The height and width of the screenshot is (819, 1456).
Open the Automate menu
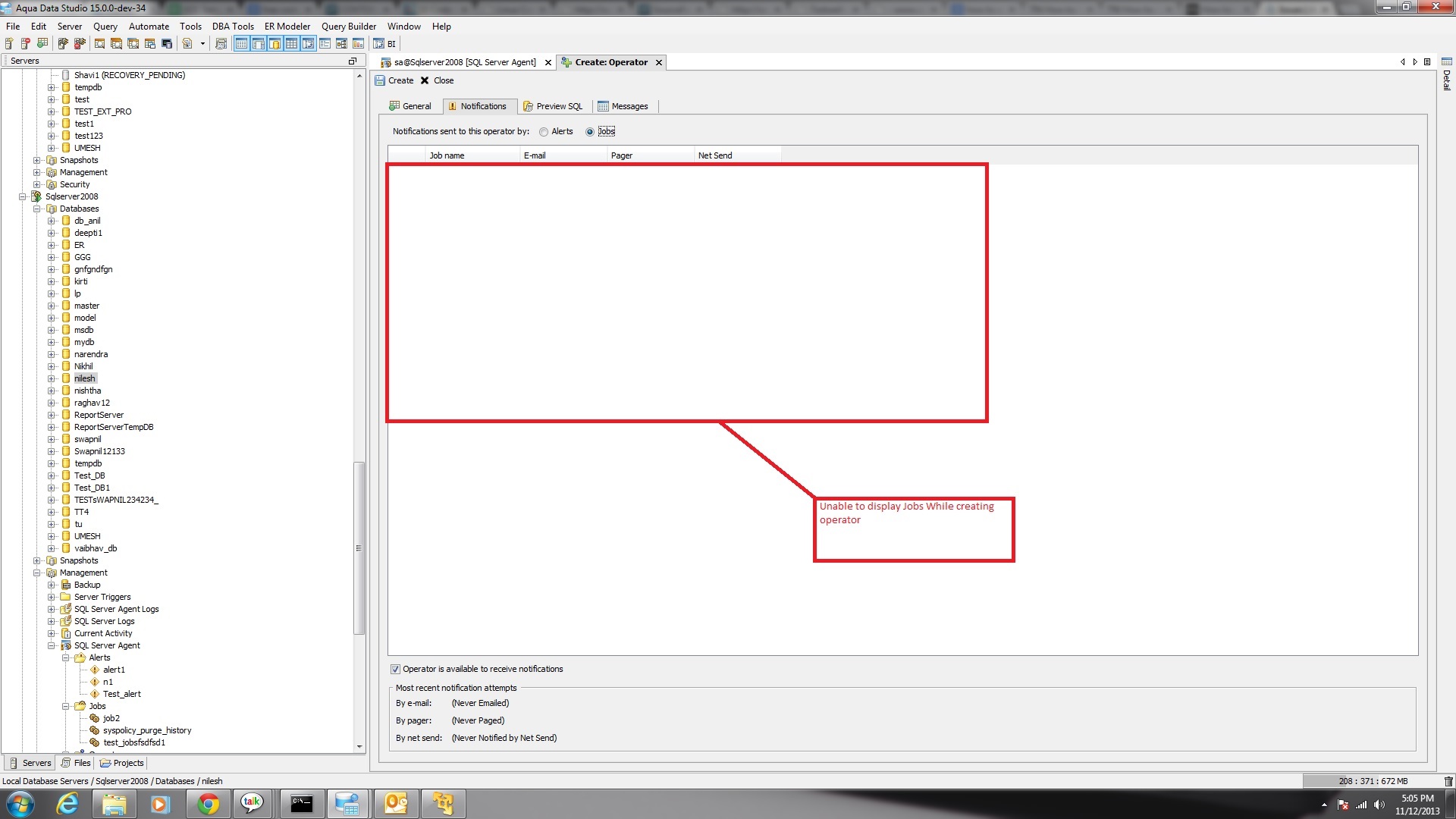click(x=149, y=26)
